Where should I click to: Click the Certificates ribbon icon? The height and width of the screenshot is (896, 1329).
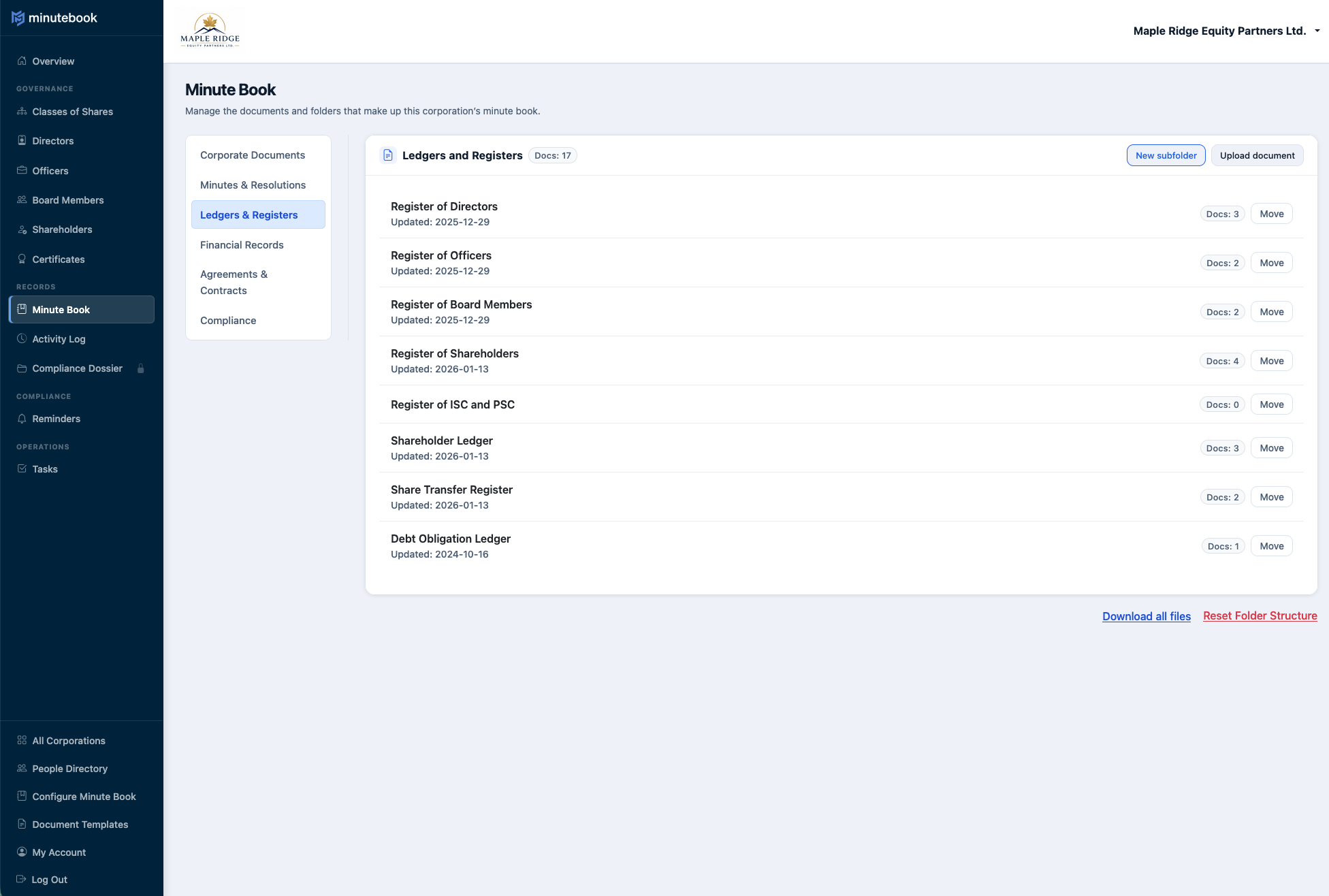coord(22,259)
